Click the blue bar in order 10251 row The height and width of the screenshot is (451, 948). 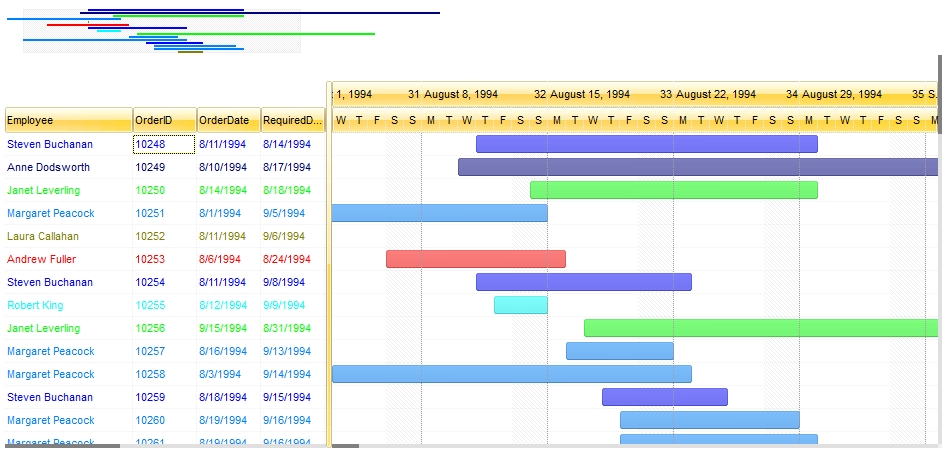[x=439, y=213]
